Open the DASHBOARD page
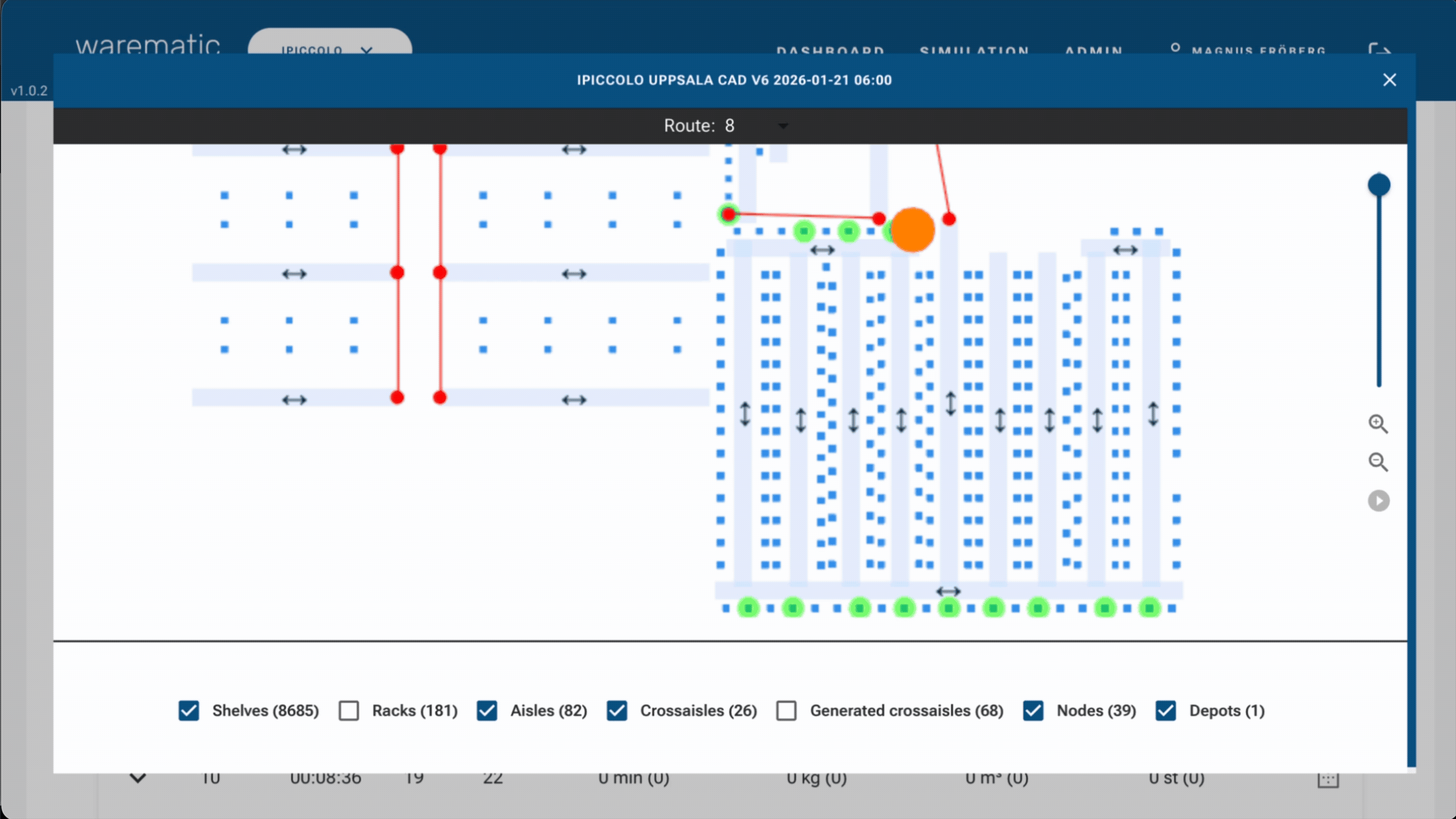The height and width of the screenshot is (819, 1456). [x=830, y=52]
